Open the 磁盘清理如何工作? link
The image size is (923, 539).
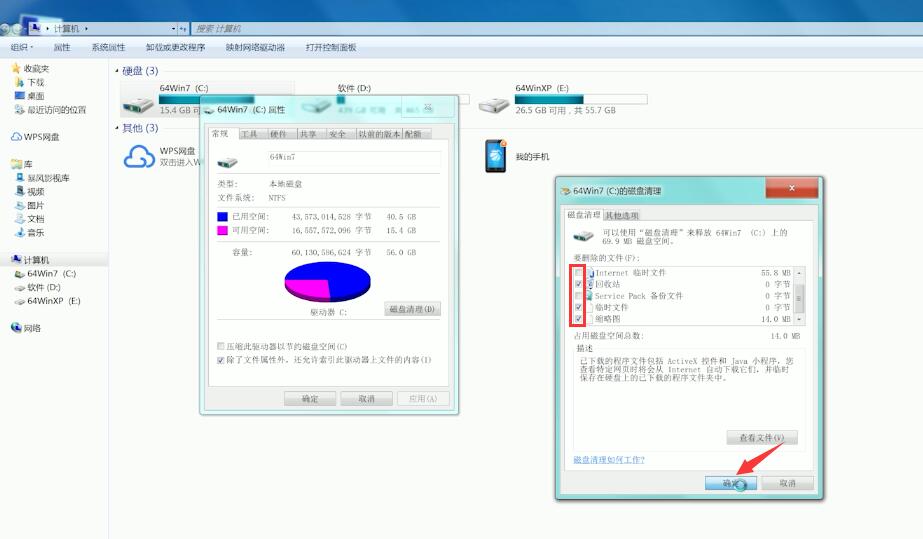(609, 460)
